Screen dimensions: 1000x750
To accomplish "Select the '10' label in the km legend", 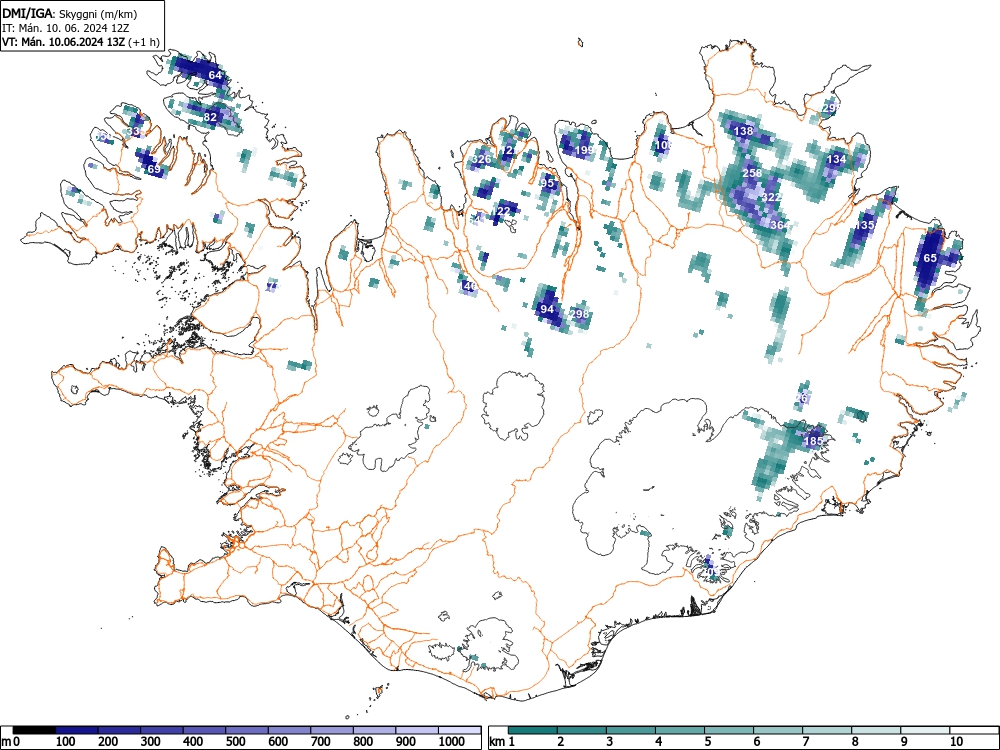I will pyautogui.click(x=956, y=742).
